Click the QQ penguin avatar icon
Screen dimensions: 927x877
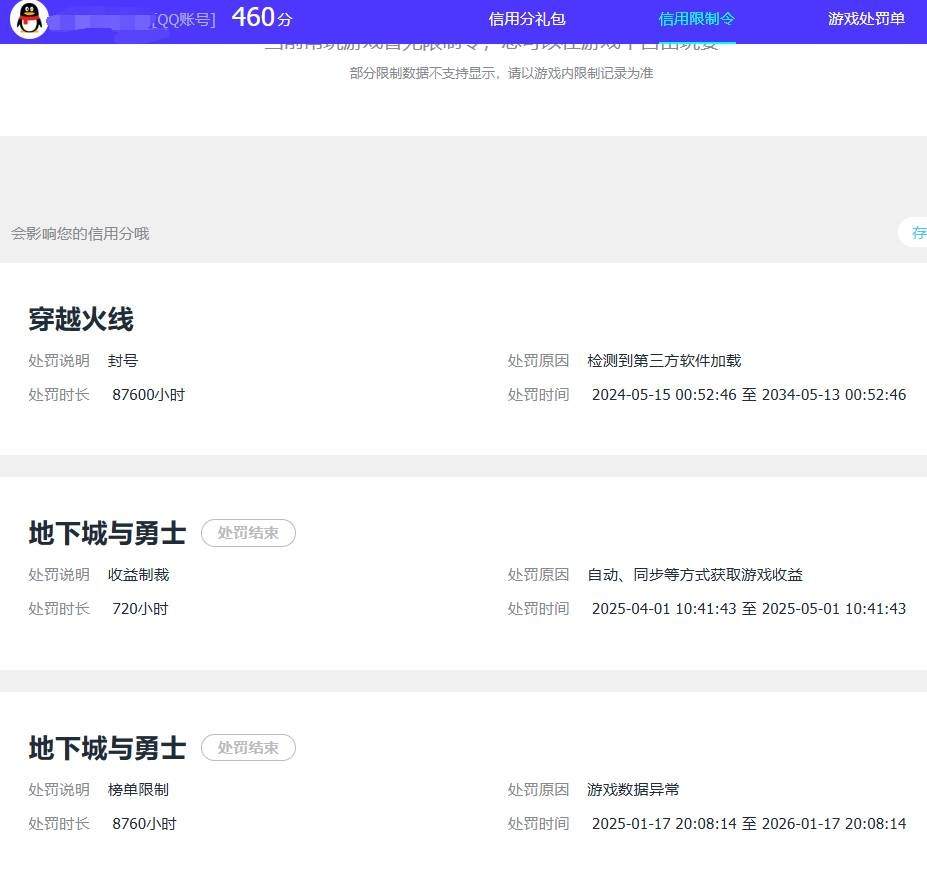30,19
